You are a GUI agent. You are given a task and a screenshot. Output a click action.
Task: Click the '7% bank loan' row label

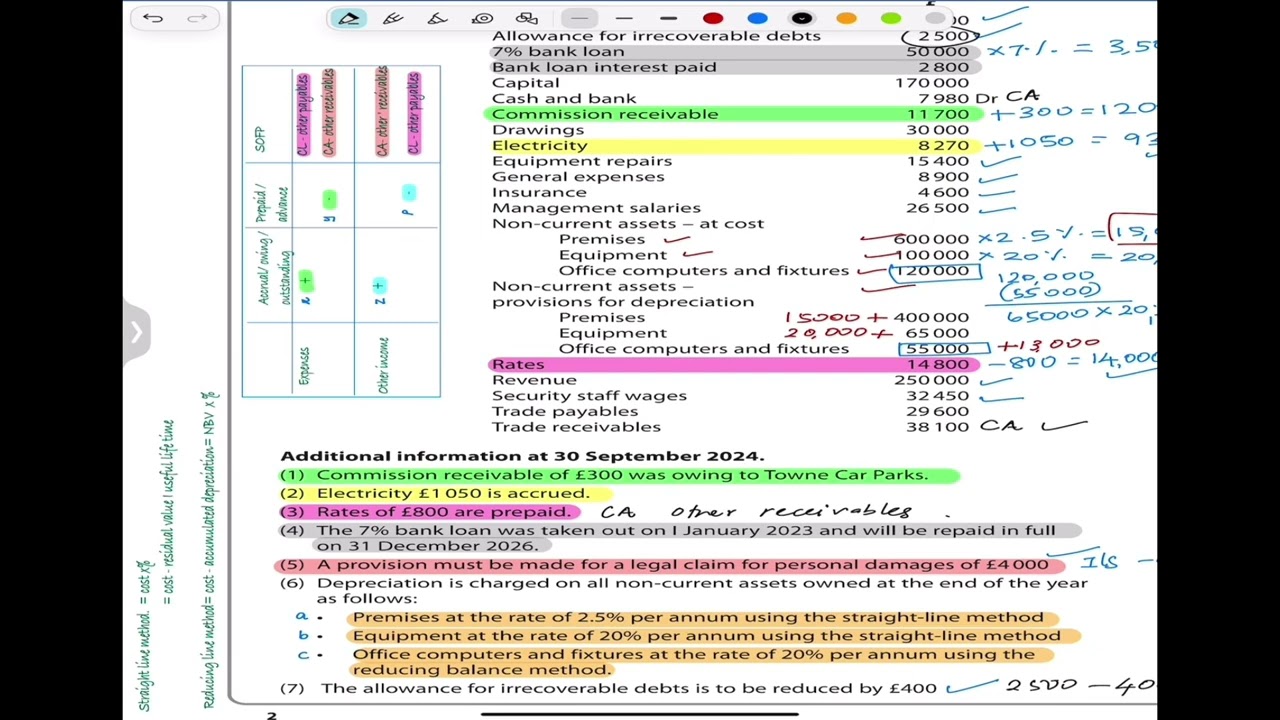557,51
